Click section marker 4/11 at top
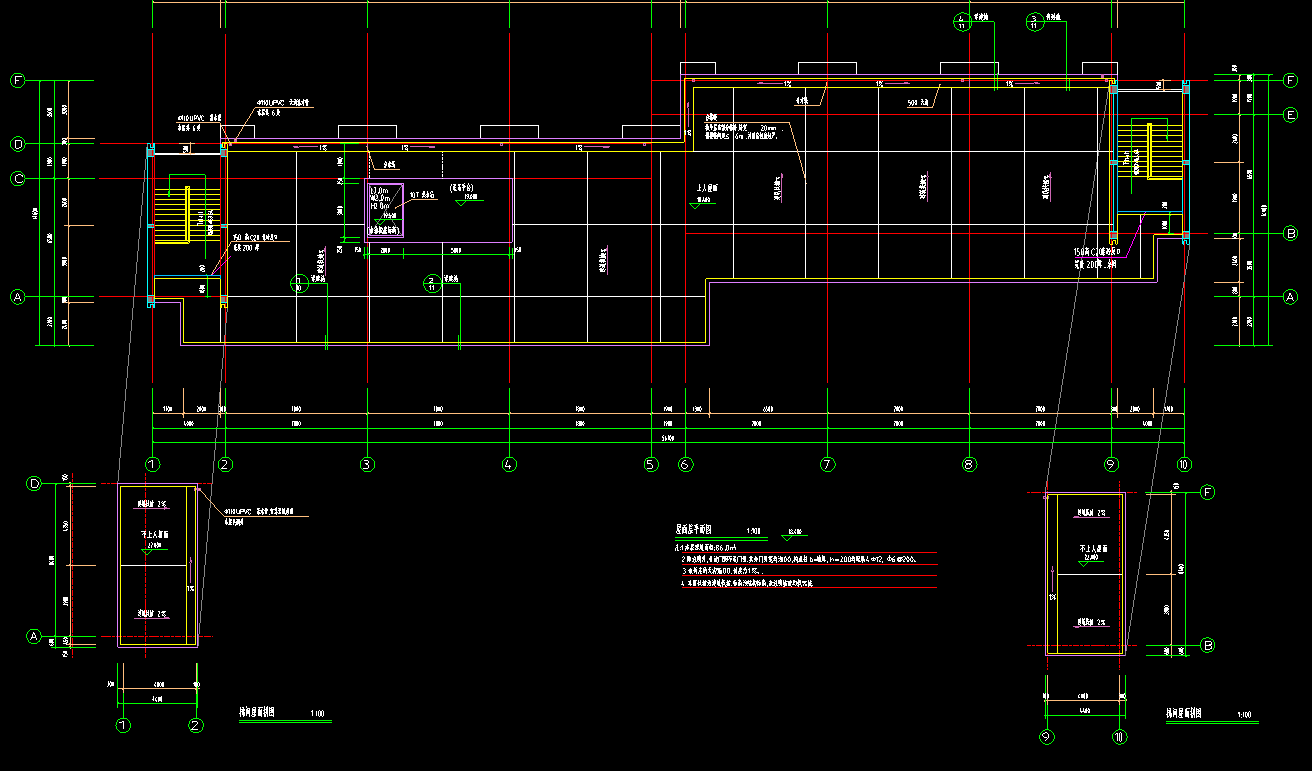 click(x=962, y=22)
